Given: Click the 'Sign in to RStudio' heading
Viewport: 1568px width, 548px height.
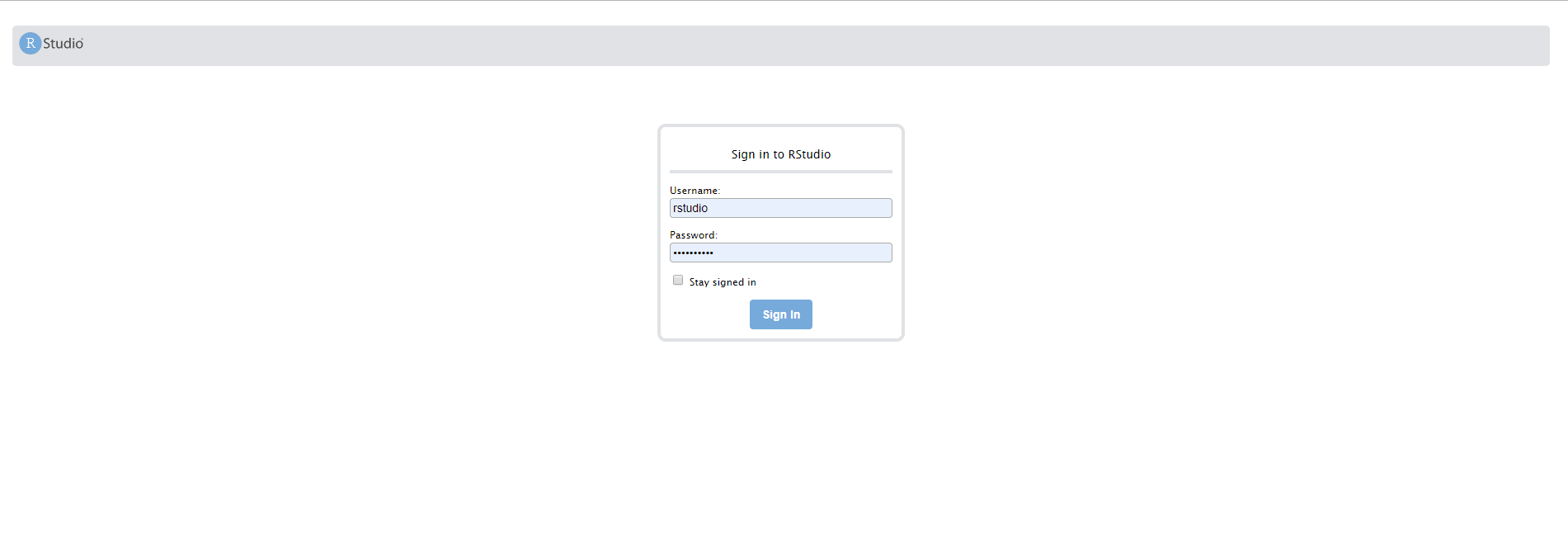Looking at the screenshot, I should pos(780,154).
